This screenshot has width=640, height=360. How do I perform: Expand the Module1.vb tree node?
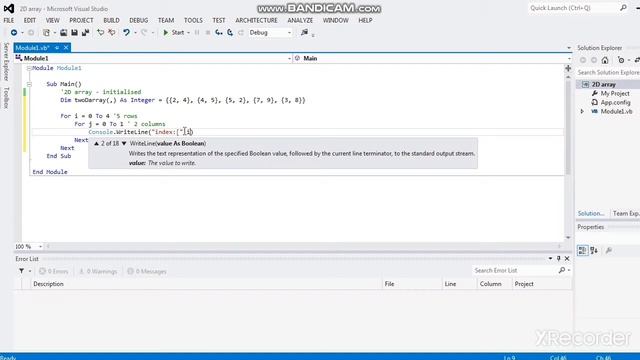coord(582,111)
